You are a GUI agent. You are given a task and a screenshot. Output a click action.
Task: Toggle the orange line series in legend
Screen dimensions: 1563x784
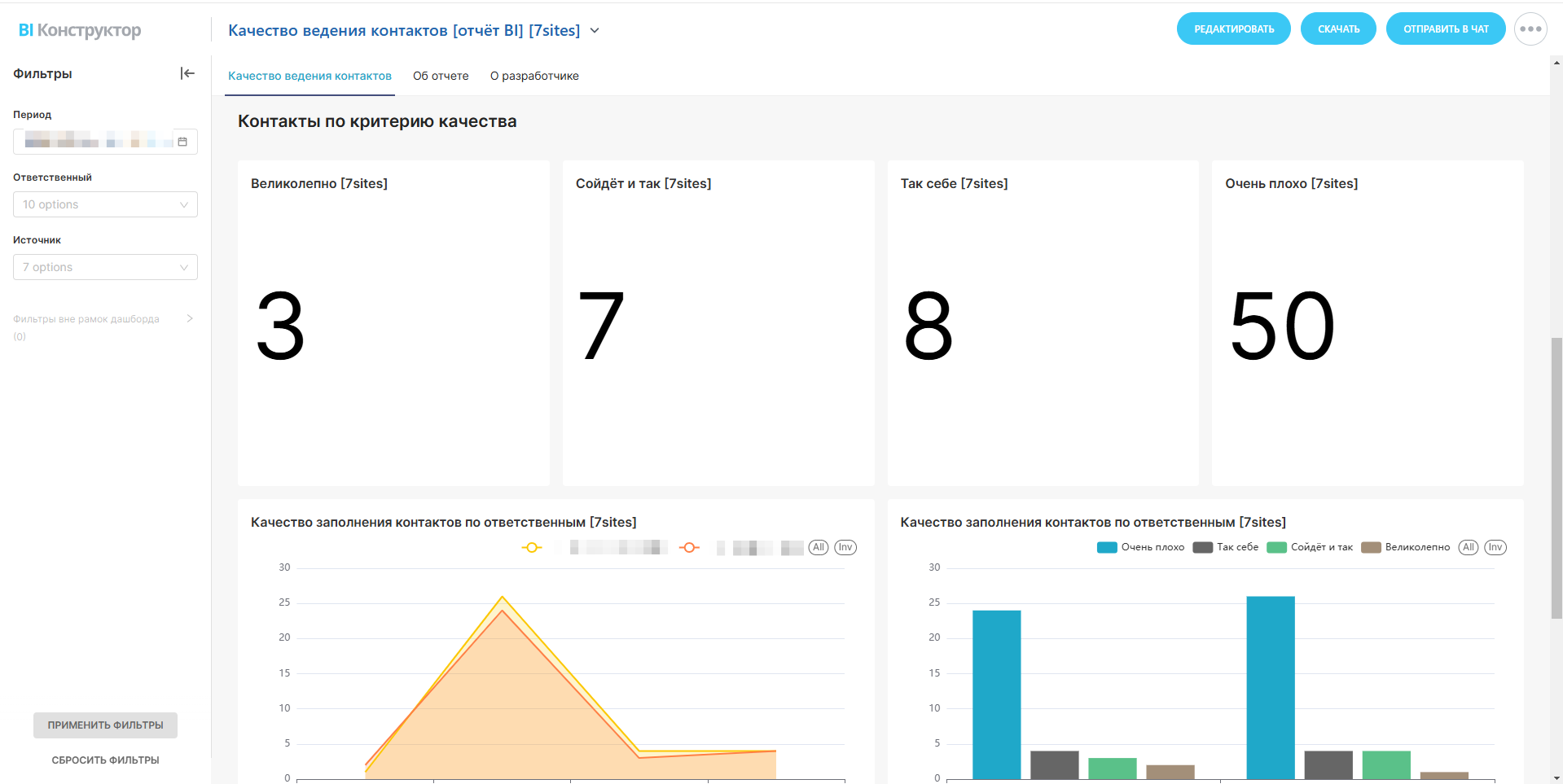pos(689,548)
